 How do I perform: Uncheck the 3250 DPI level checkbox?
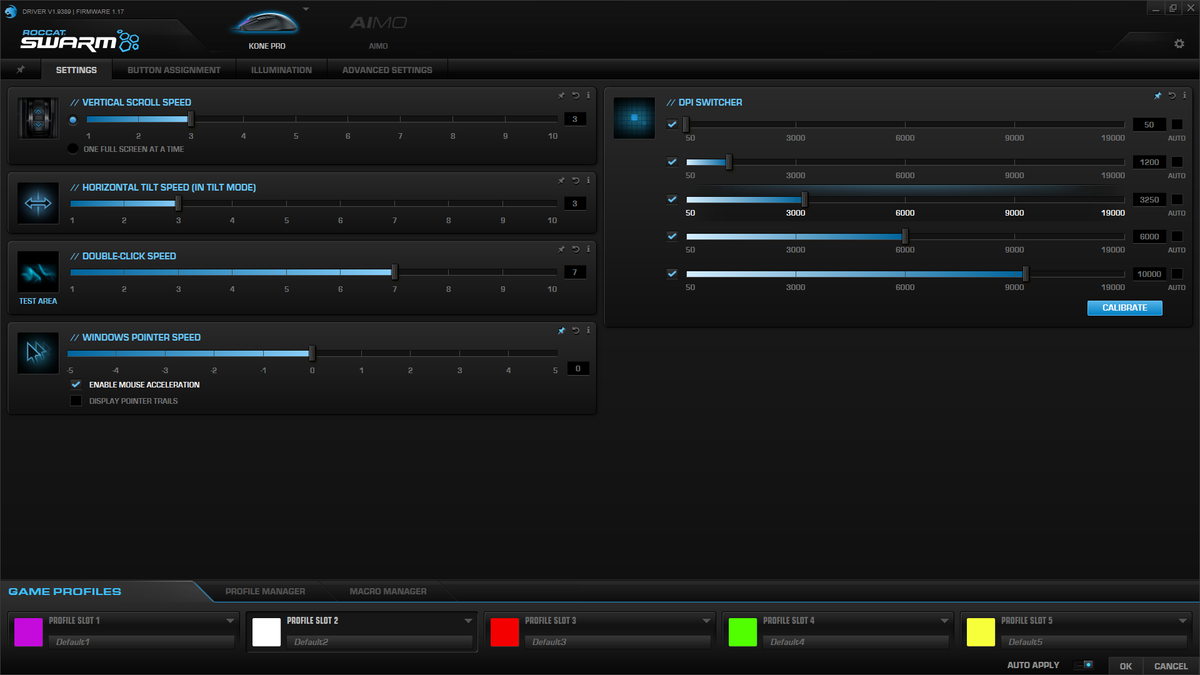pos(672,199)
